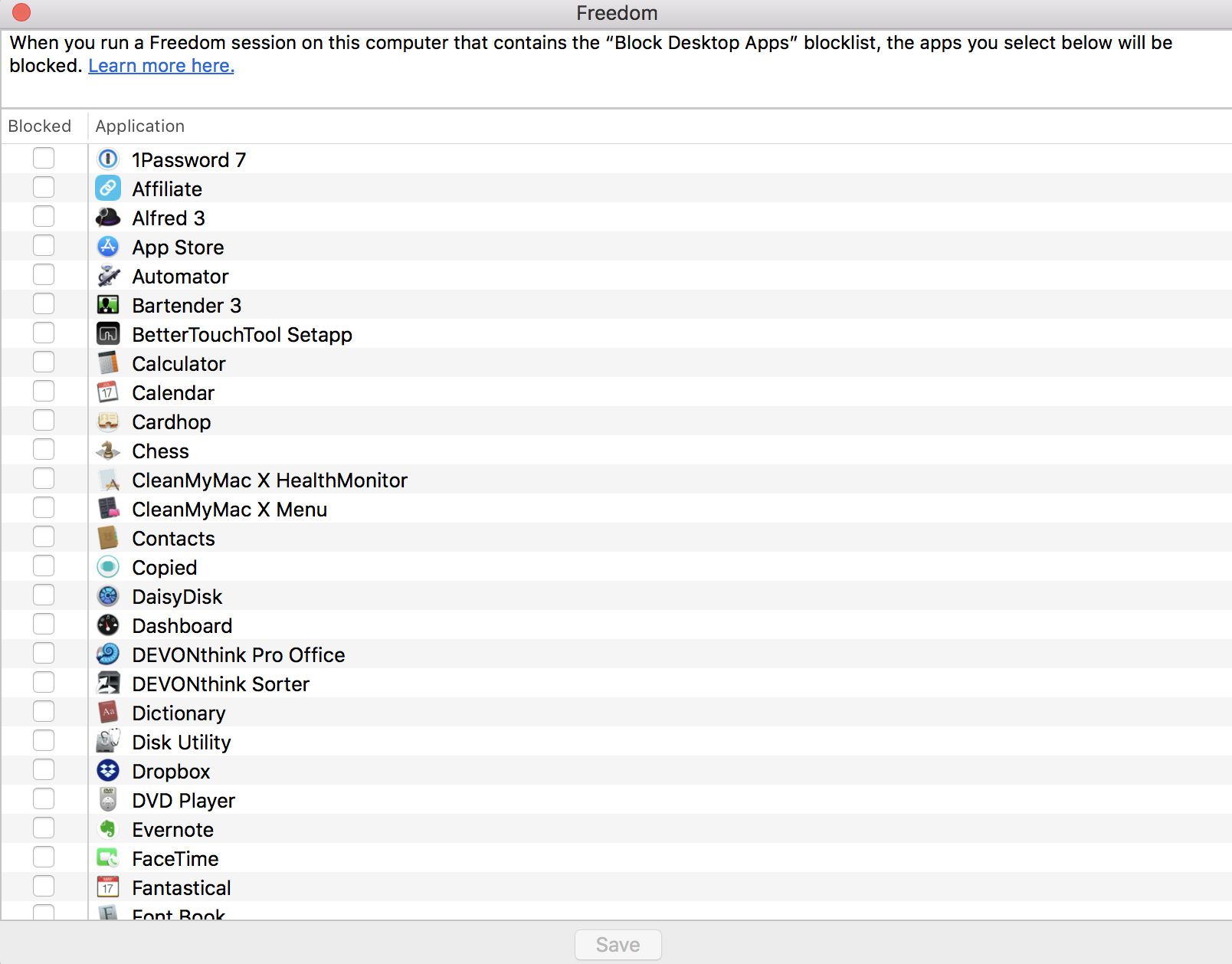Toggle the Automator blocked checkbox
Screen dimensions: 1232x964
pyautogui.click(x=44, y=274)
